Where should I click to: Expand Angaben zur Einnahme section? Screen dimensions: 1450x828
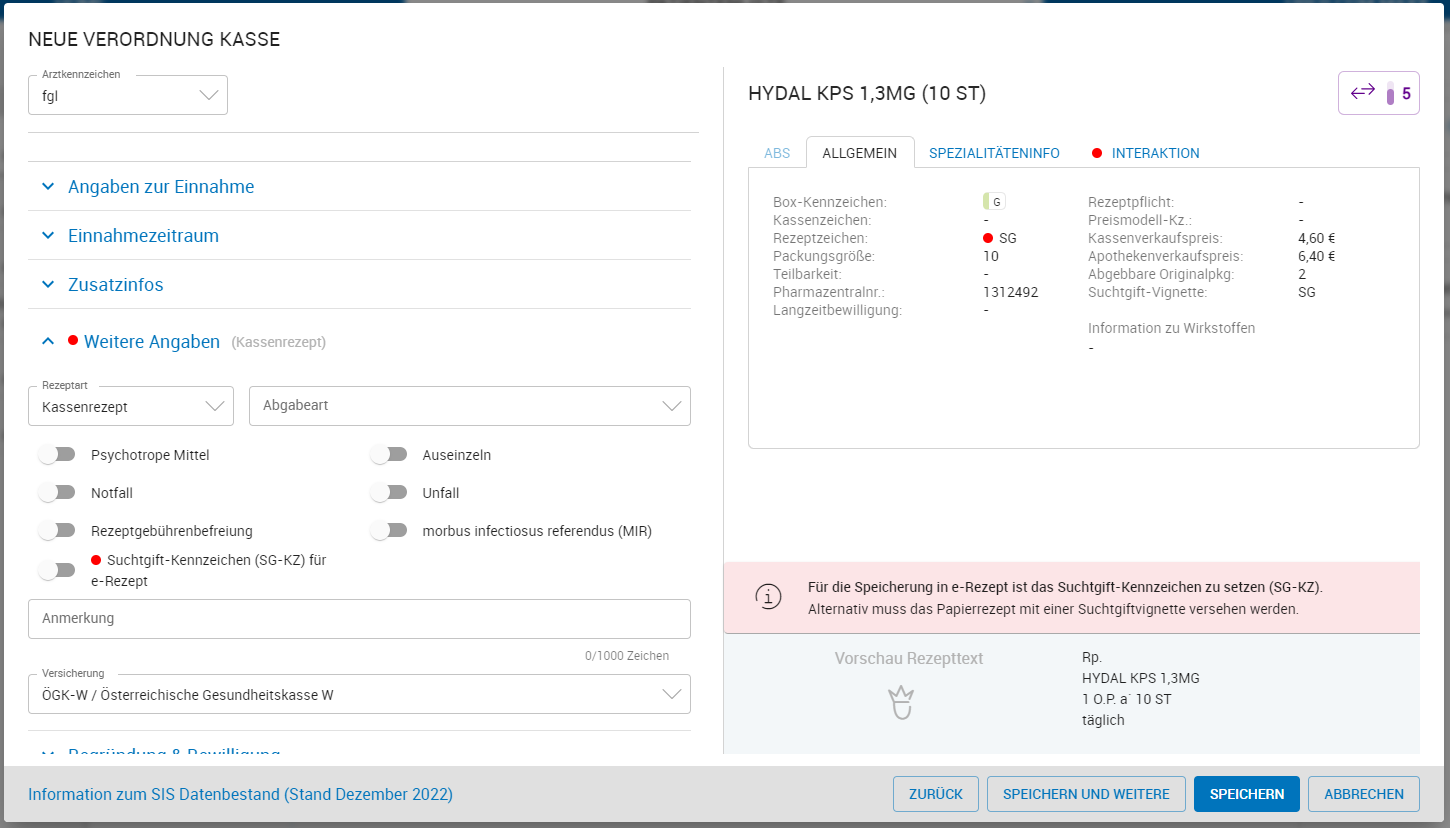point(359,187)
